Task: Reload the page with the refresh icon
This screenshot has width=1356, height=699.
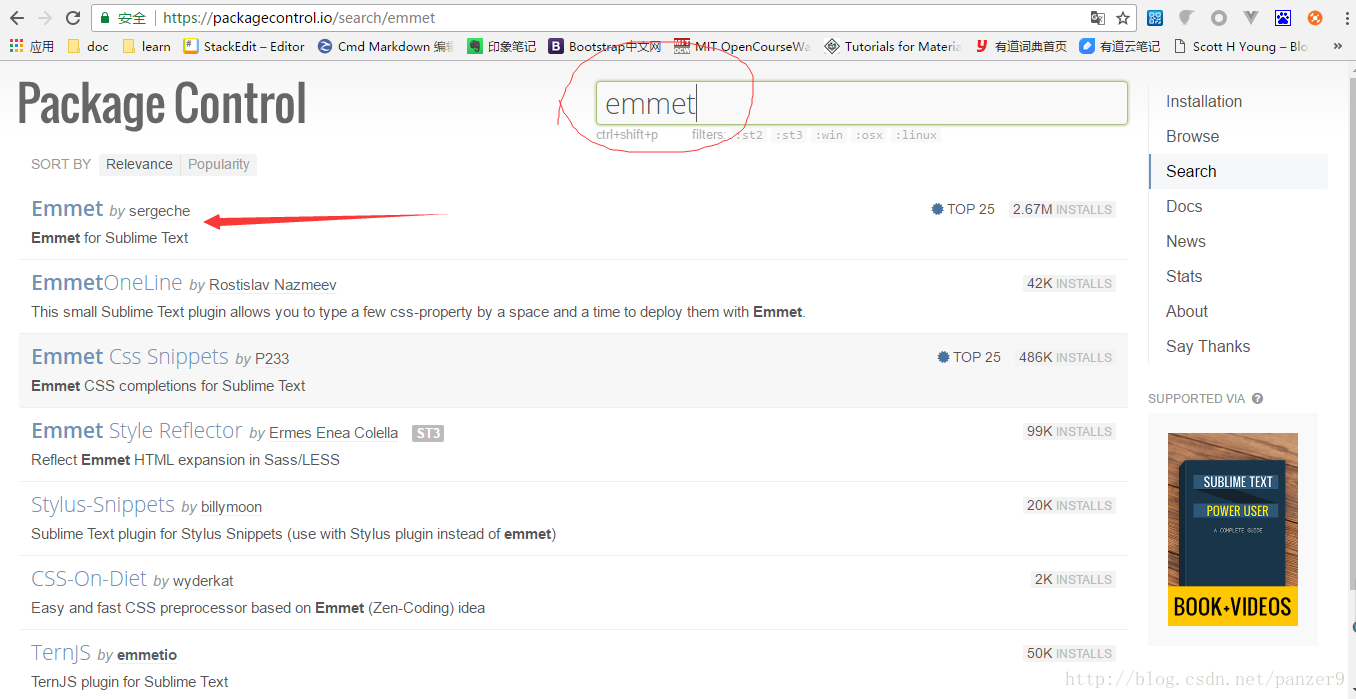Action: [x=72, y=18]
